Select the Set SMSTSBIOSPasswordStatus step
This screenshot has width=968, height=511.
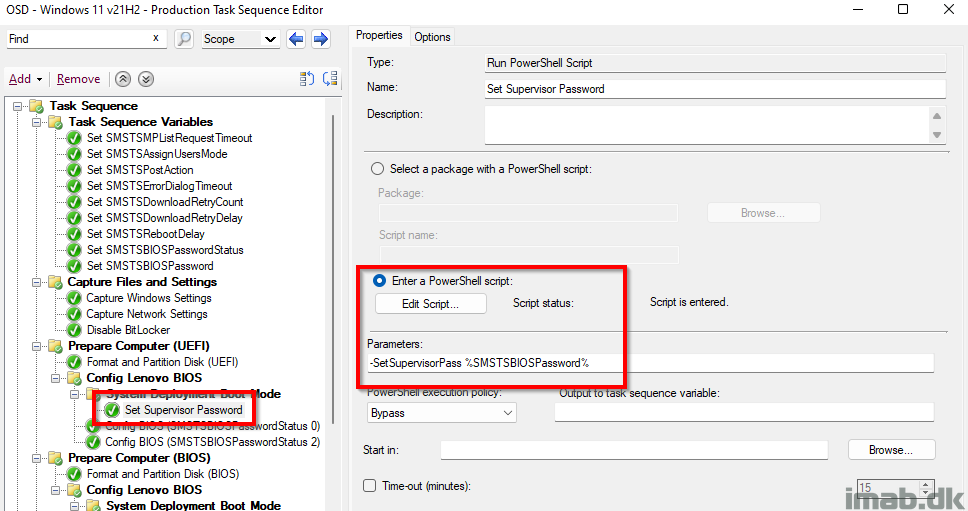click(x=165, y=250)
